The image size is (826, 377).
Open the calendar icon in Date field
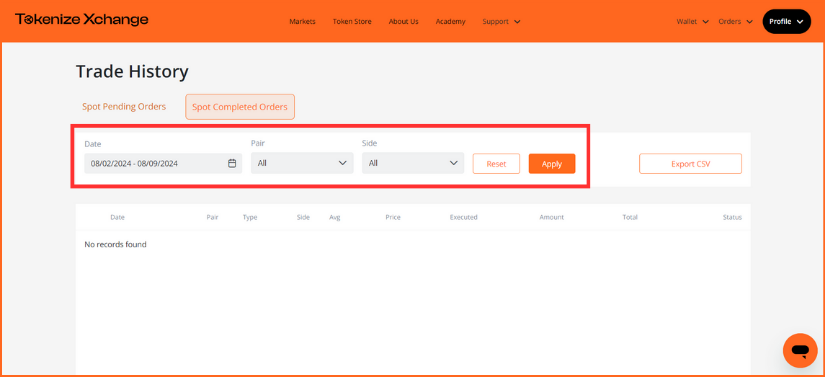[232, 163]
